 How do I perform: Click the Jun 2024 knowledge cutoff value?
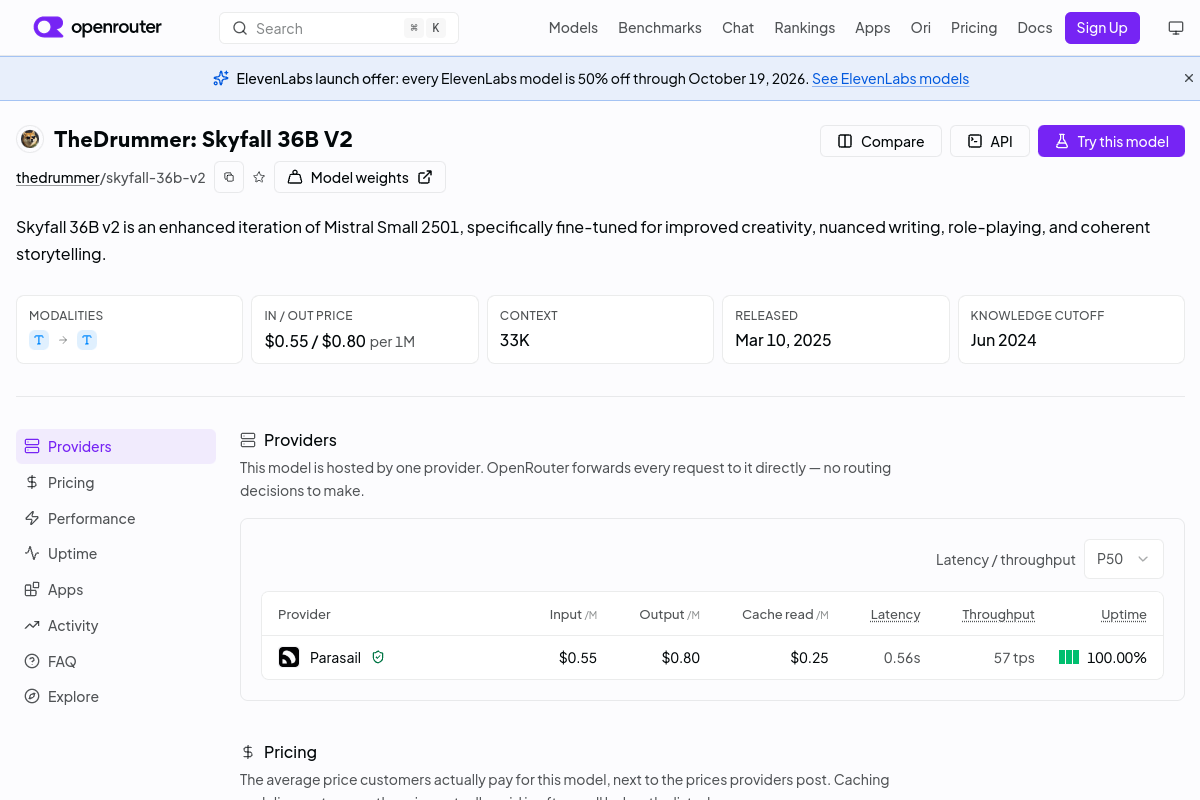click(1003, 340)
